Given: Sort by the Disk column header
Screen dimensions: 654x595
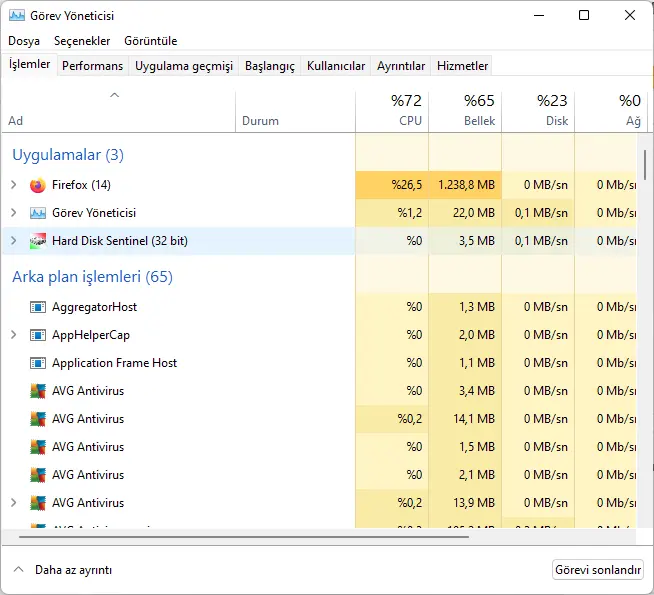Looking at the screenshot, I should [x=538, y=112].
